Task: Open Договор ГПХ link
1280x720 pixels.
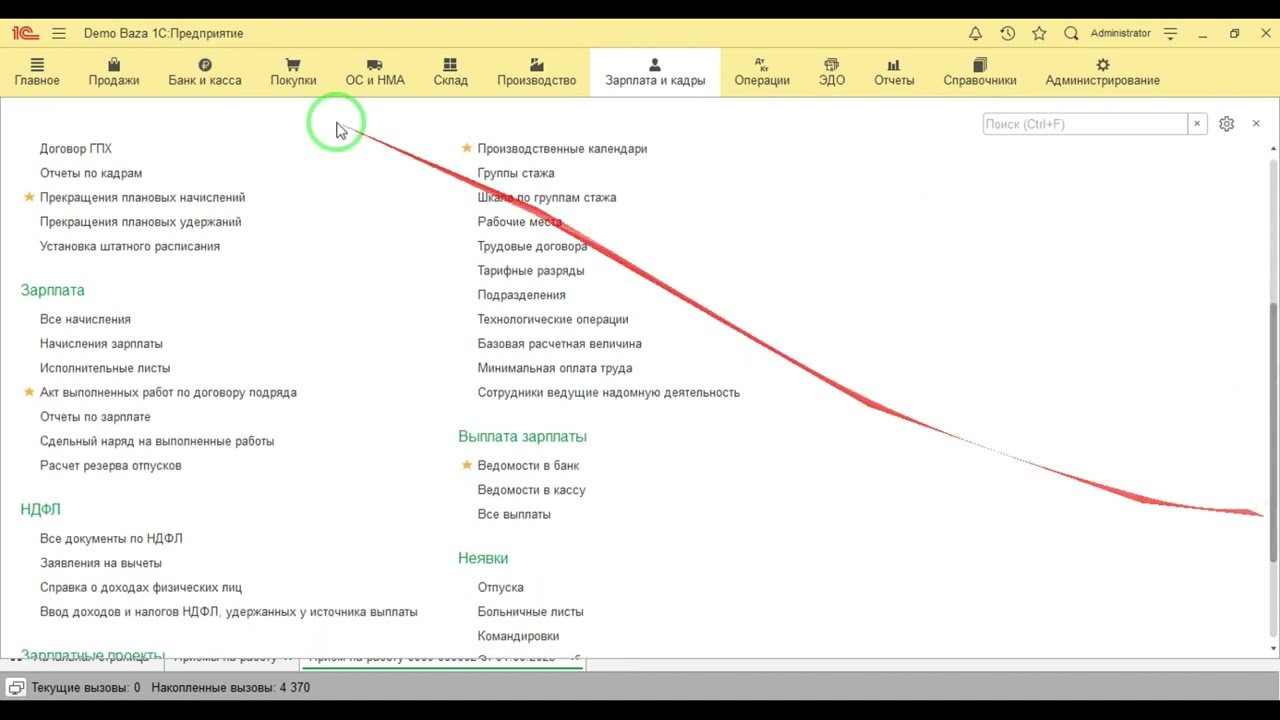Action: click(76, 149)
